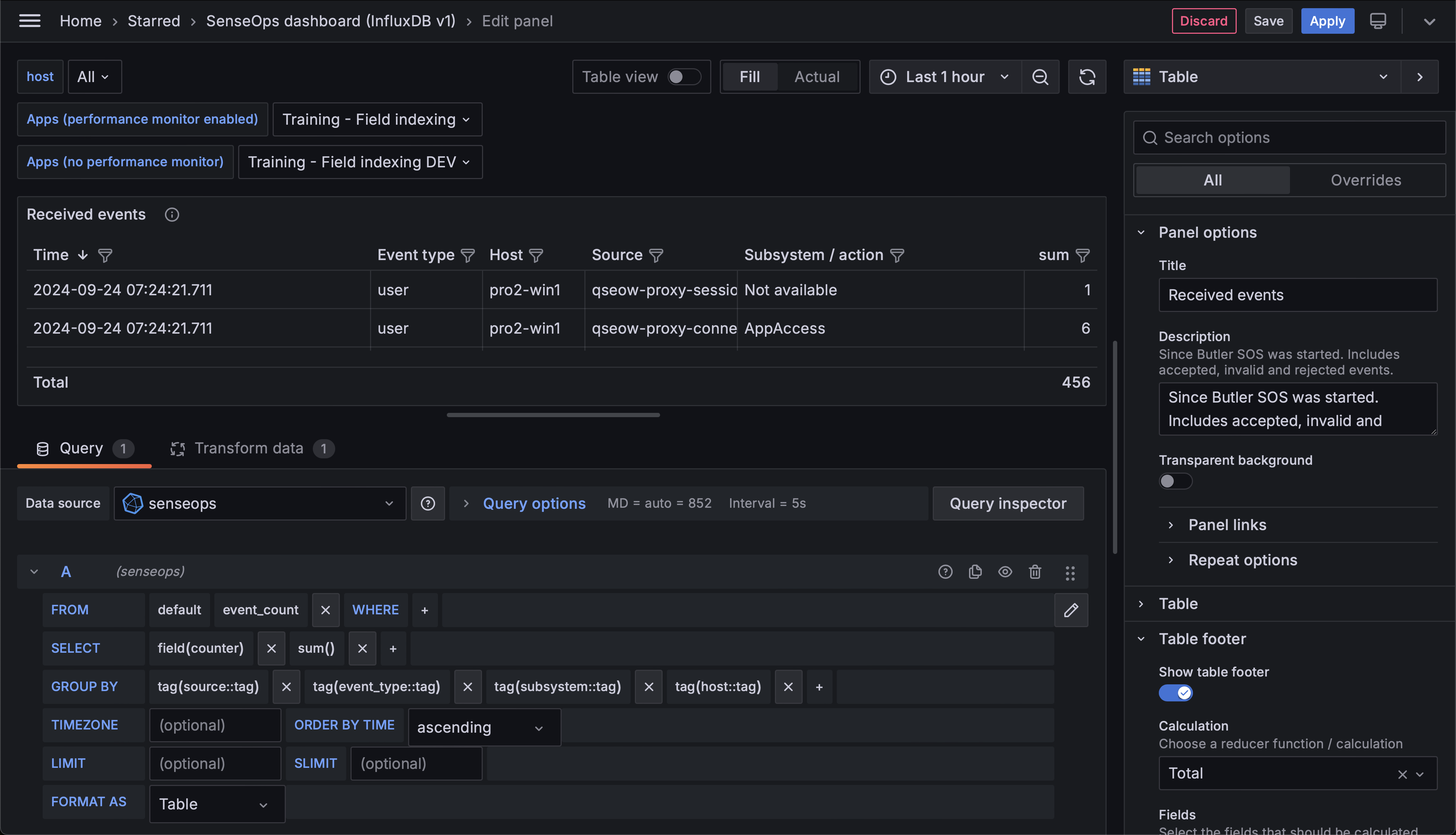The width and height of the screenshot is (1456, 835).
Task: Open query A help documentation icon
Action: 945,572
